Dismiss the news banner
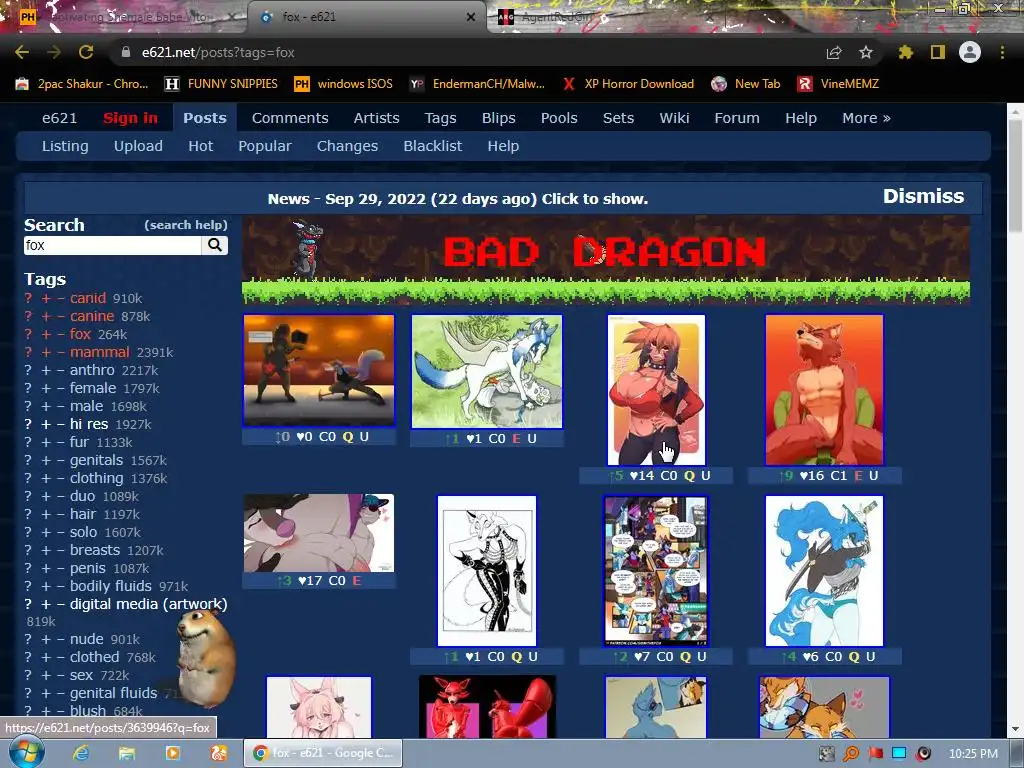Image resolution: width=1024 pixels, height=768 pixels. [923, 197]
